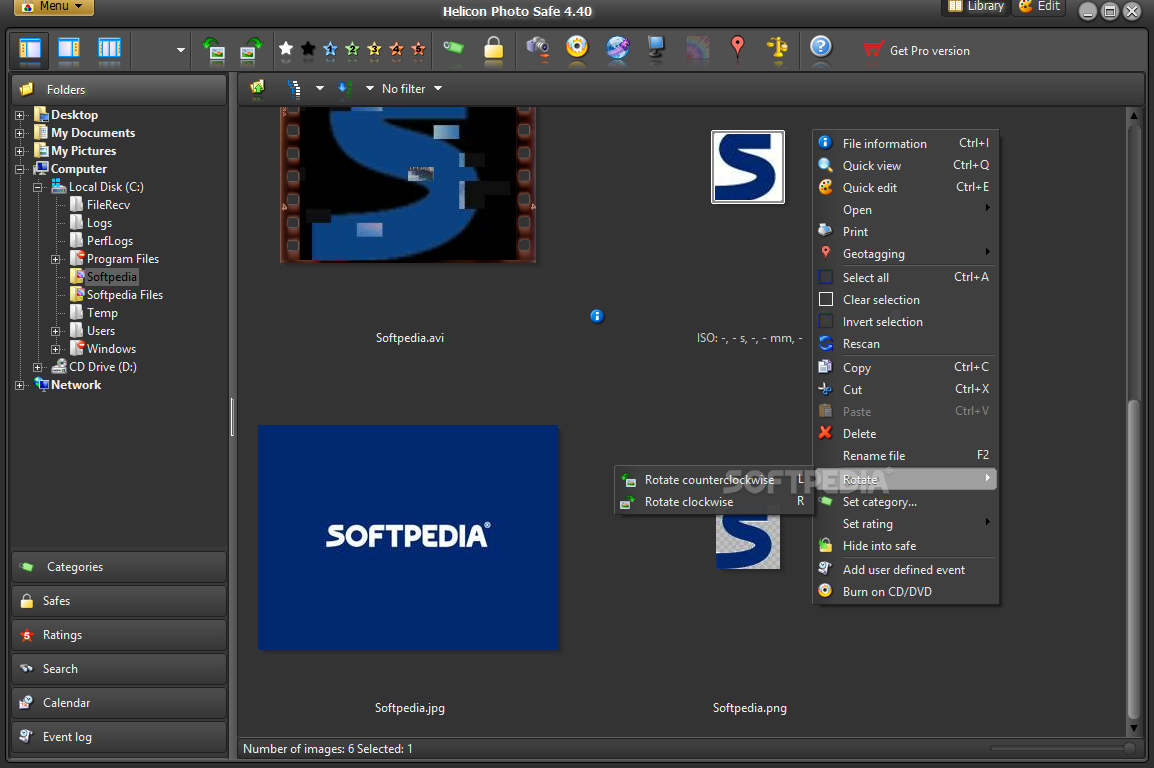Open the Search panel button
Viewport: 1154px width, 768px height.
[x=118, y=669]
